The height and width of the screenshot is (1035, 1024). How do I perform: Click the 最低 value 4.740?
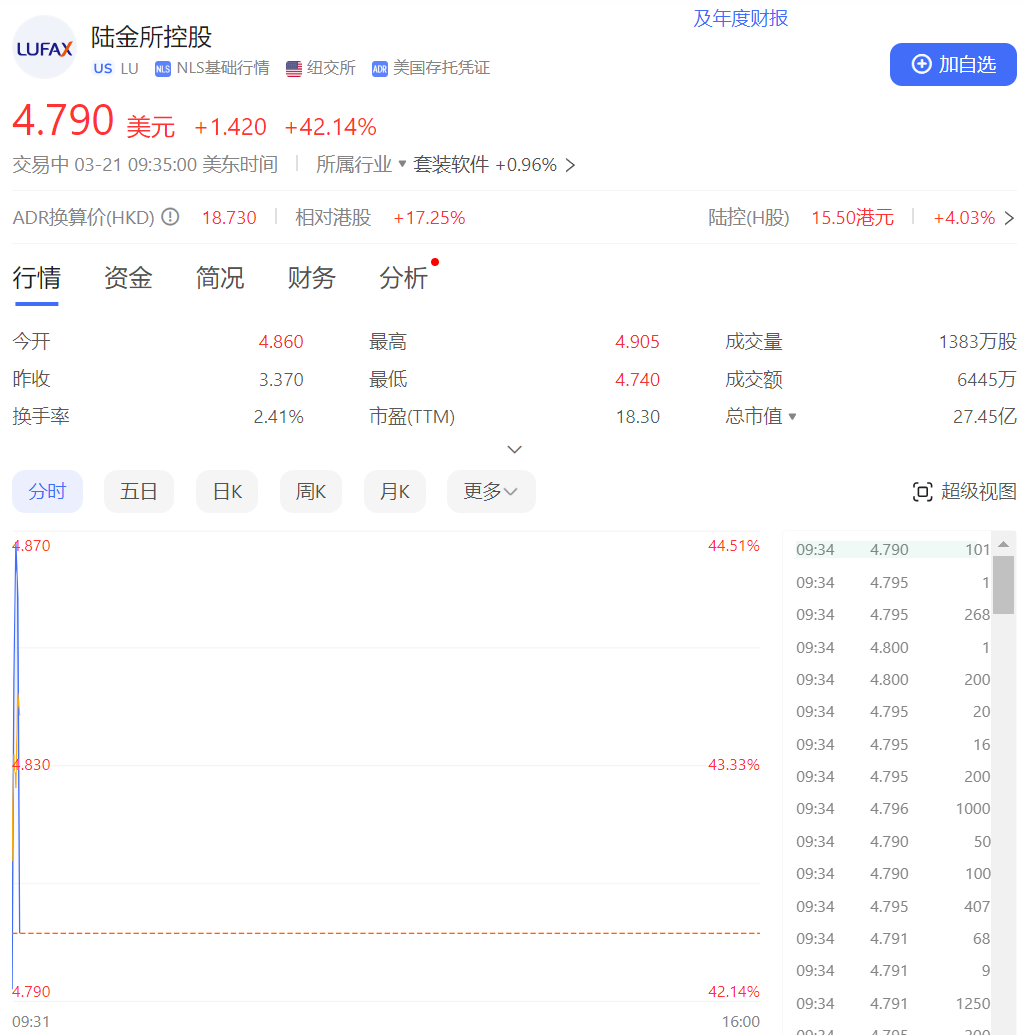(x=637, y=380)
